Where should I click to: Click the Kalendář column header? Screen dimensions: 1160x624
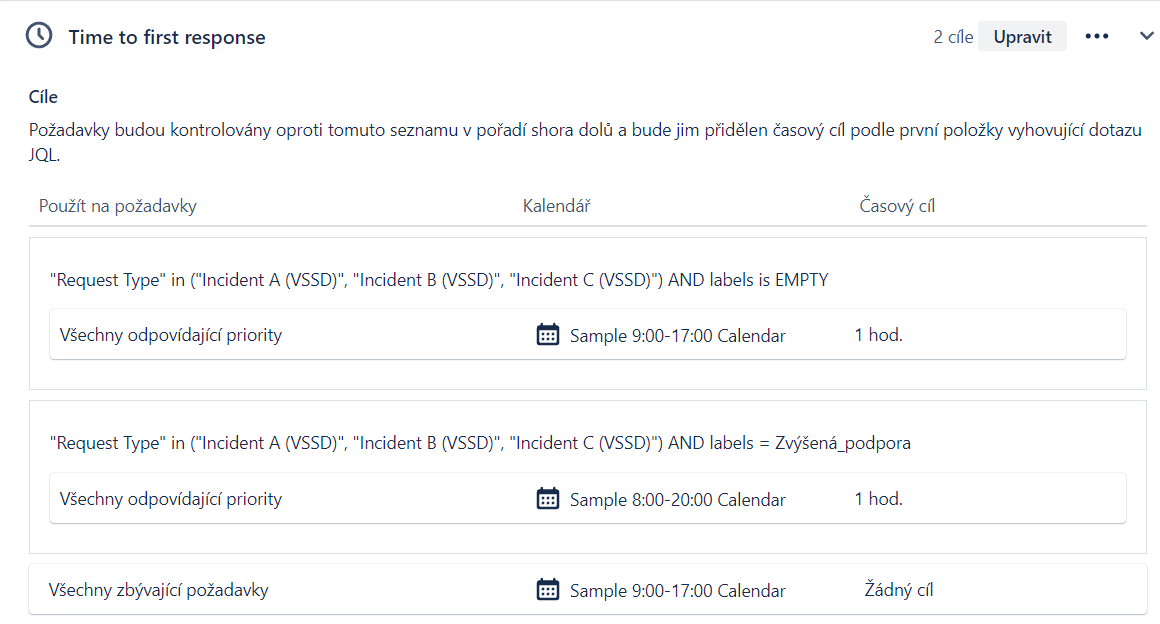(556, 206)
